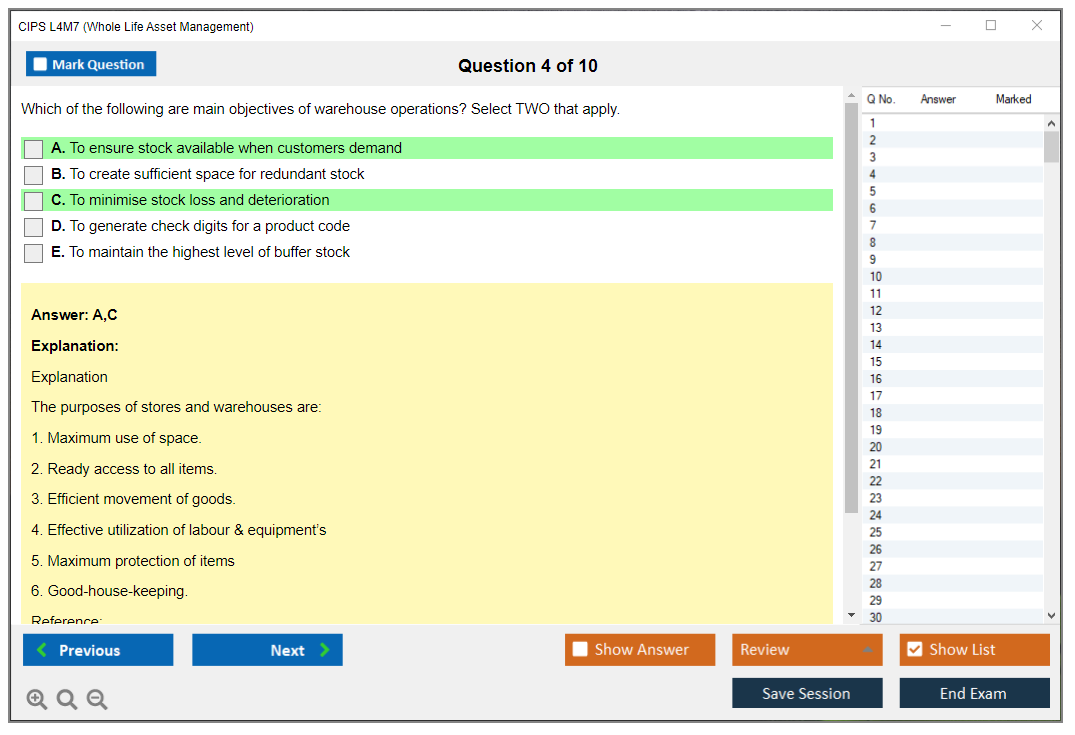Click the Marked column header
Viewport: 1075px width, 735px height.
pos(1012,99)
